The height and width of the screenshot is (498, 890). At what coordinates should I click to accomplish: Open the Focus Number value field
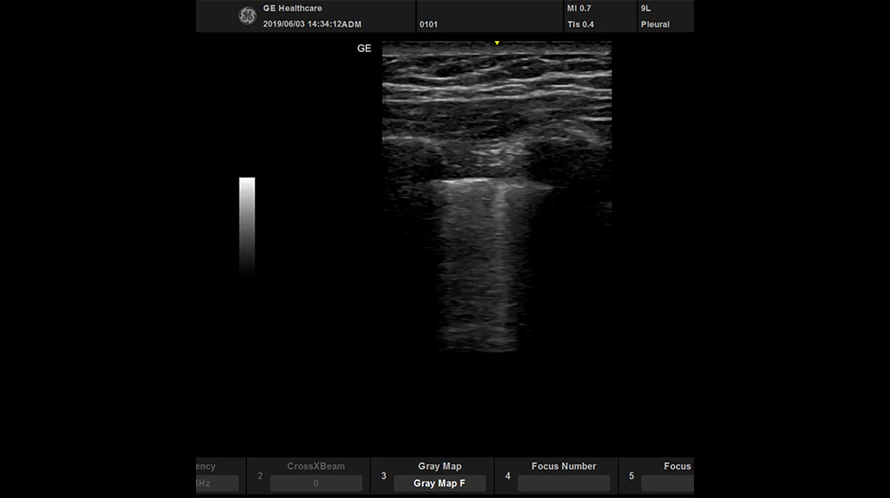[563, 483]
